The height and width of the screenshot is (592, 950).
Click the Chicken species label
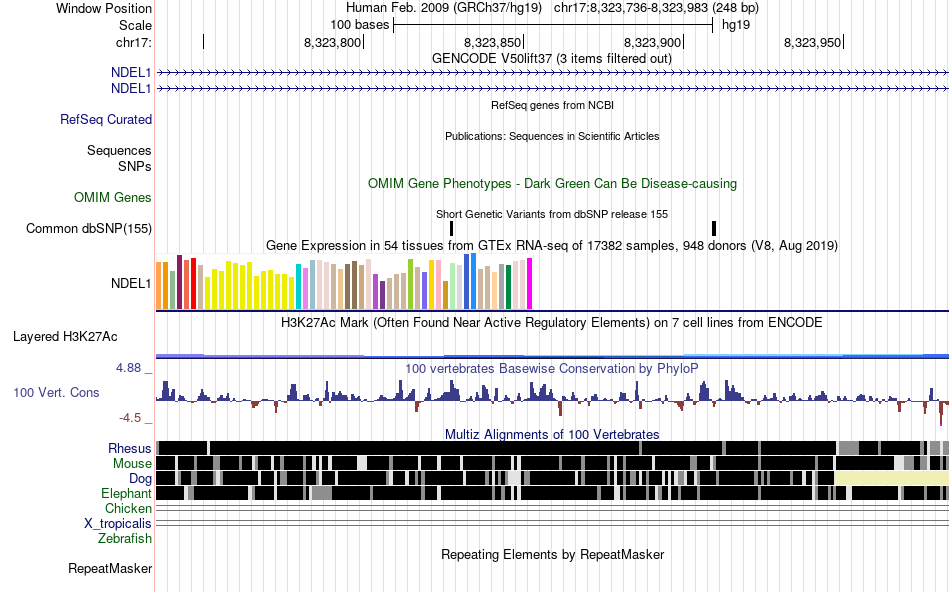click(128, 508)
